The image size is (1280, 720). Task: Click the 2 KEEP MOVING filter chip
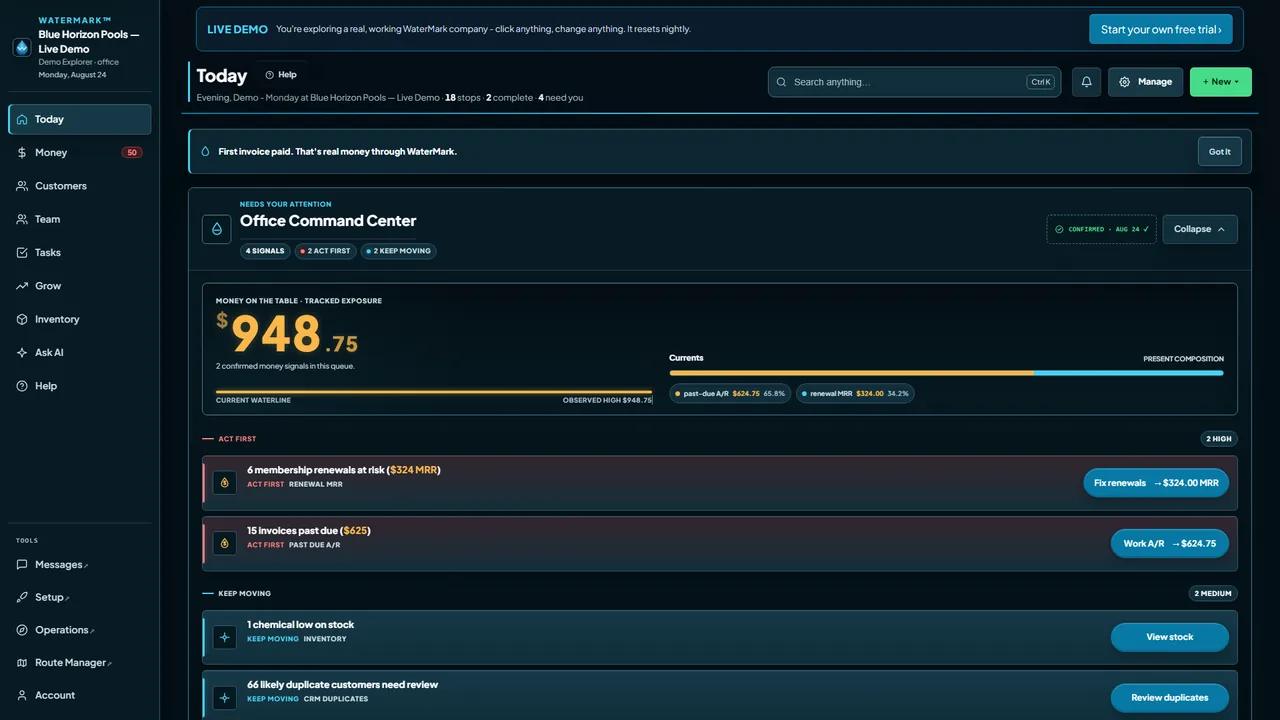pos(398,251)
